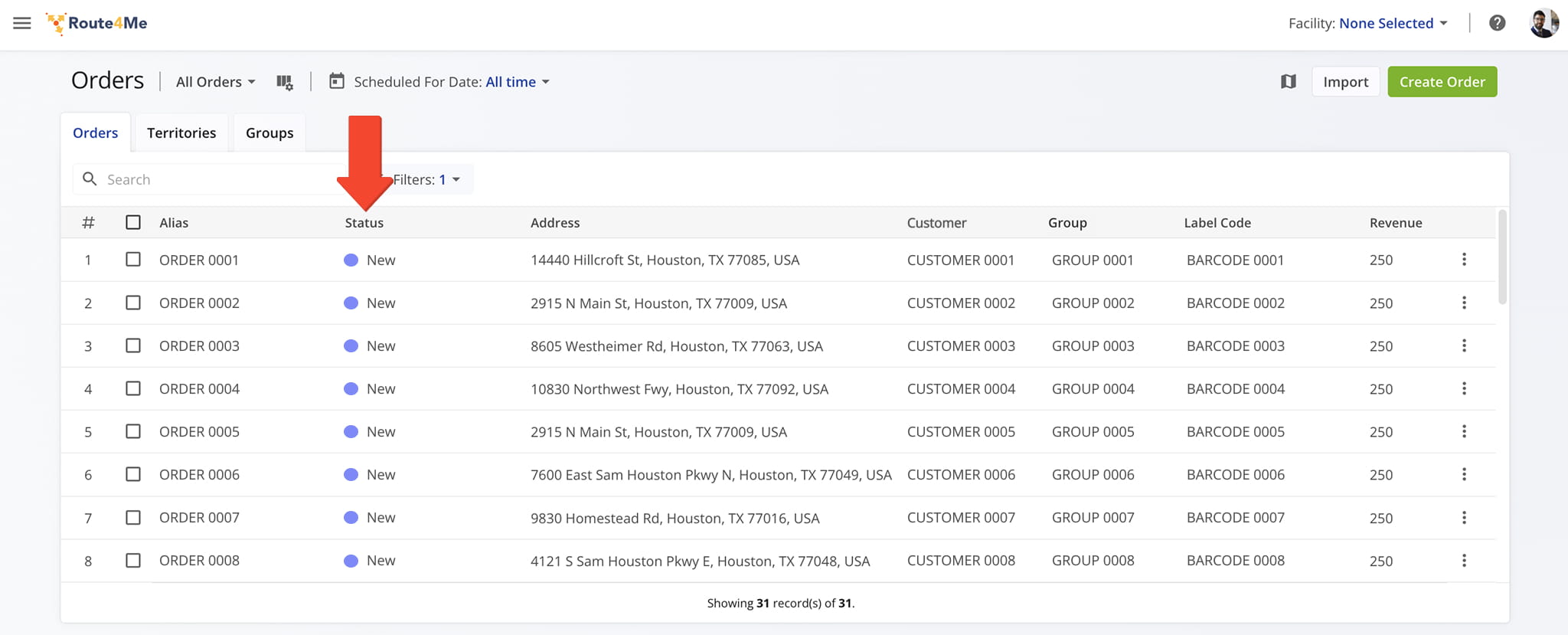Click the table vertical scrollbar
The width and height of the screenshot is (1568, 635).
pyautogui.click(x=1502, y=257)
